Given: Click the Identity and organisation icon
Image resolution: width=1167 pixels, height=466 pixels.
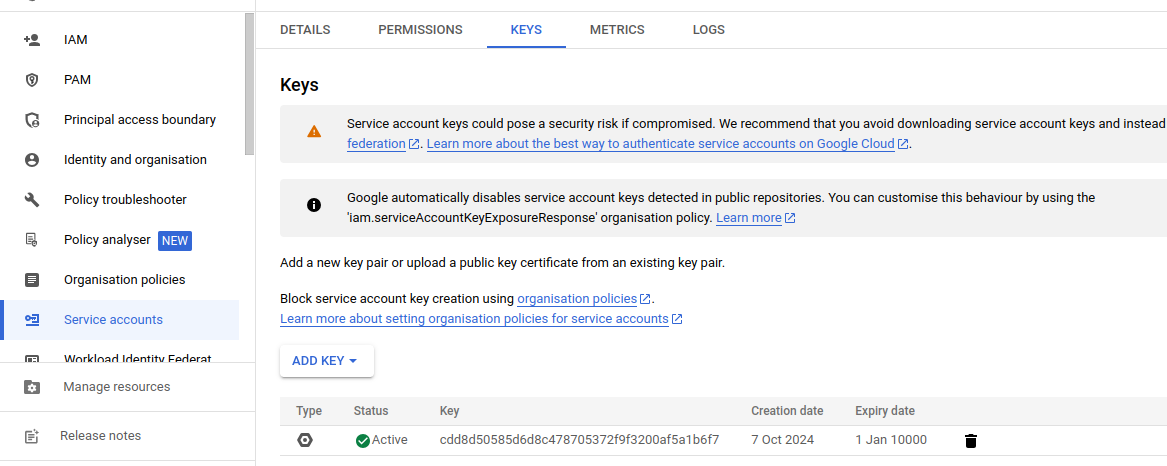Looking at the screenshot, I should pos(32,160).
